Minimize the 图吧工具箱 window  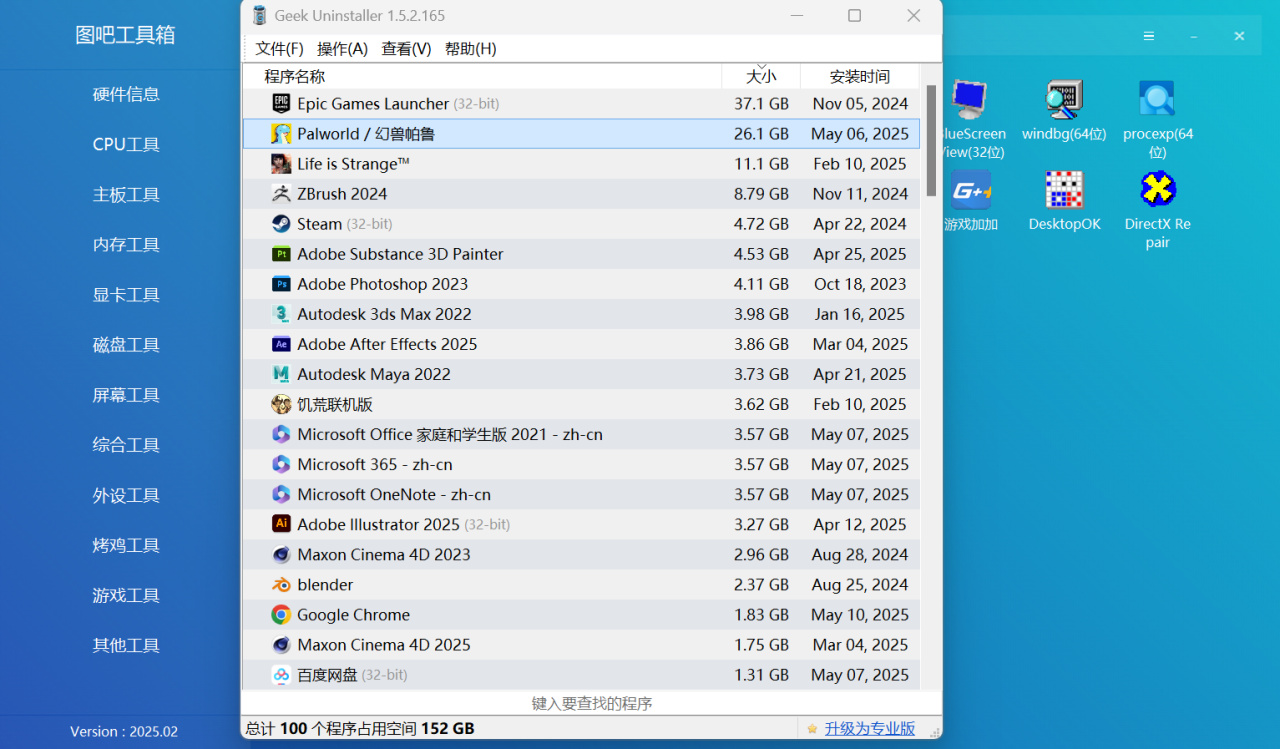(1194, 35)
